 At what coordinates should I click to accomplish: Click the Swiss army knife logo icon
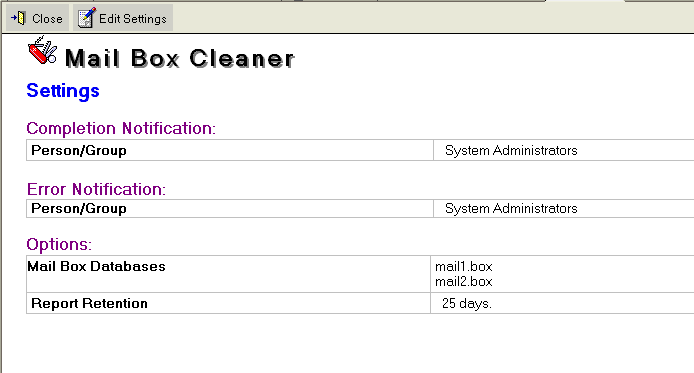42,50
